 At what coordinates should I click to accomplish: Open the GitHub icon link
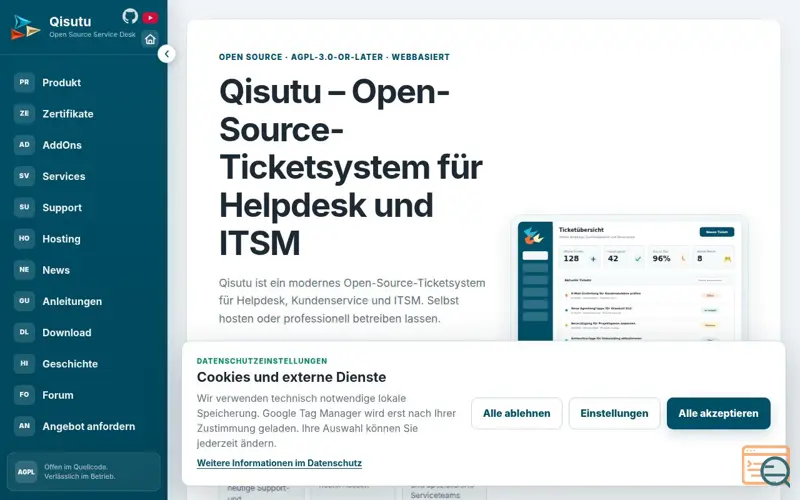[x=130, y=16]
